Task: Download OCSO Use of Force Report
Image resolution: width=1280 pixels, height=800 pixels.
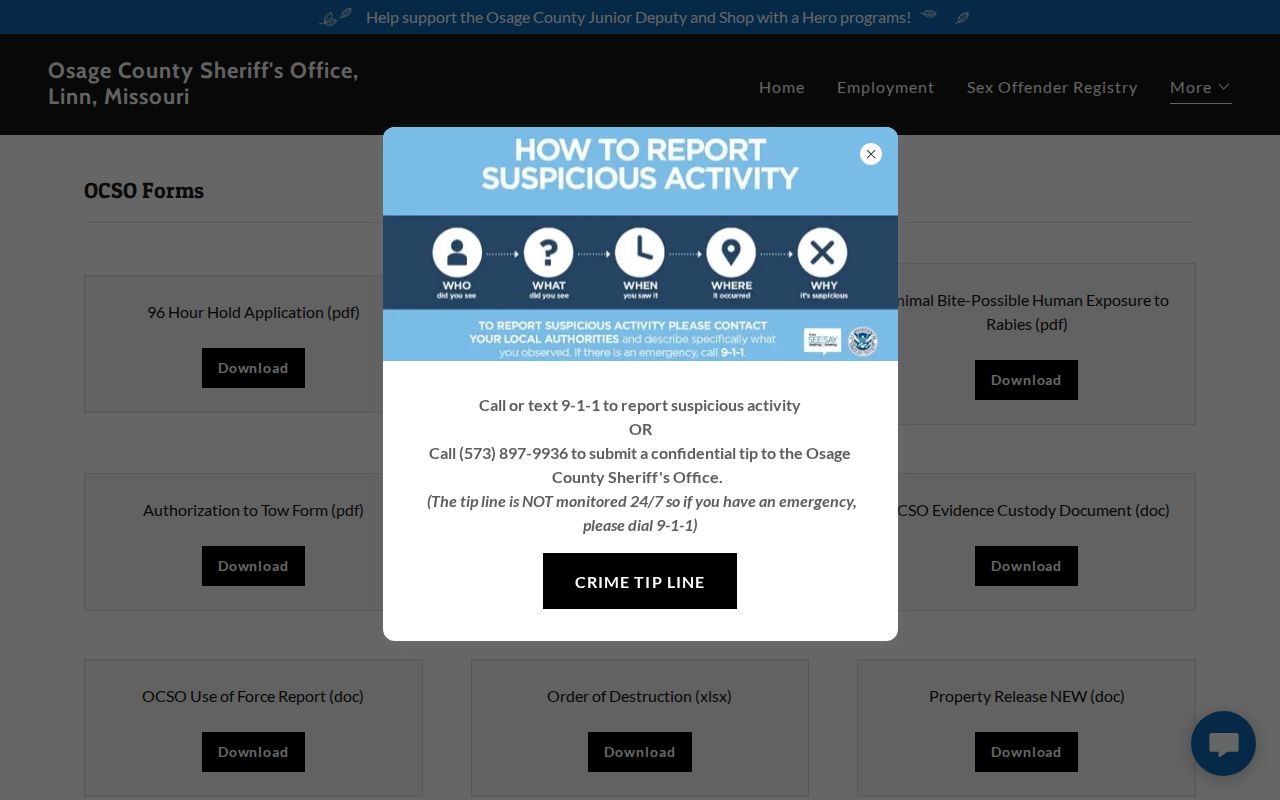Action: coord(253,752)
